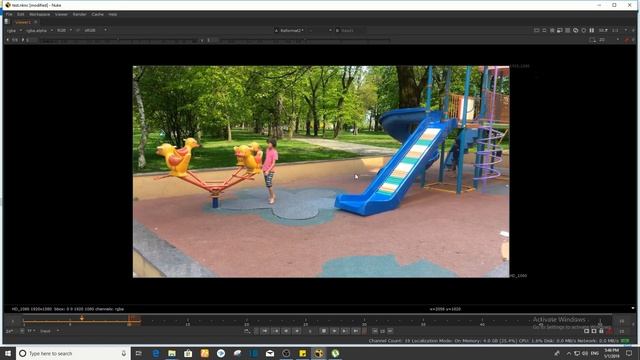Image resolution: width=640 pixels, height=360 pixels.
Task: Play backward button
Action: click(x=297, y=331)
